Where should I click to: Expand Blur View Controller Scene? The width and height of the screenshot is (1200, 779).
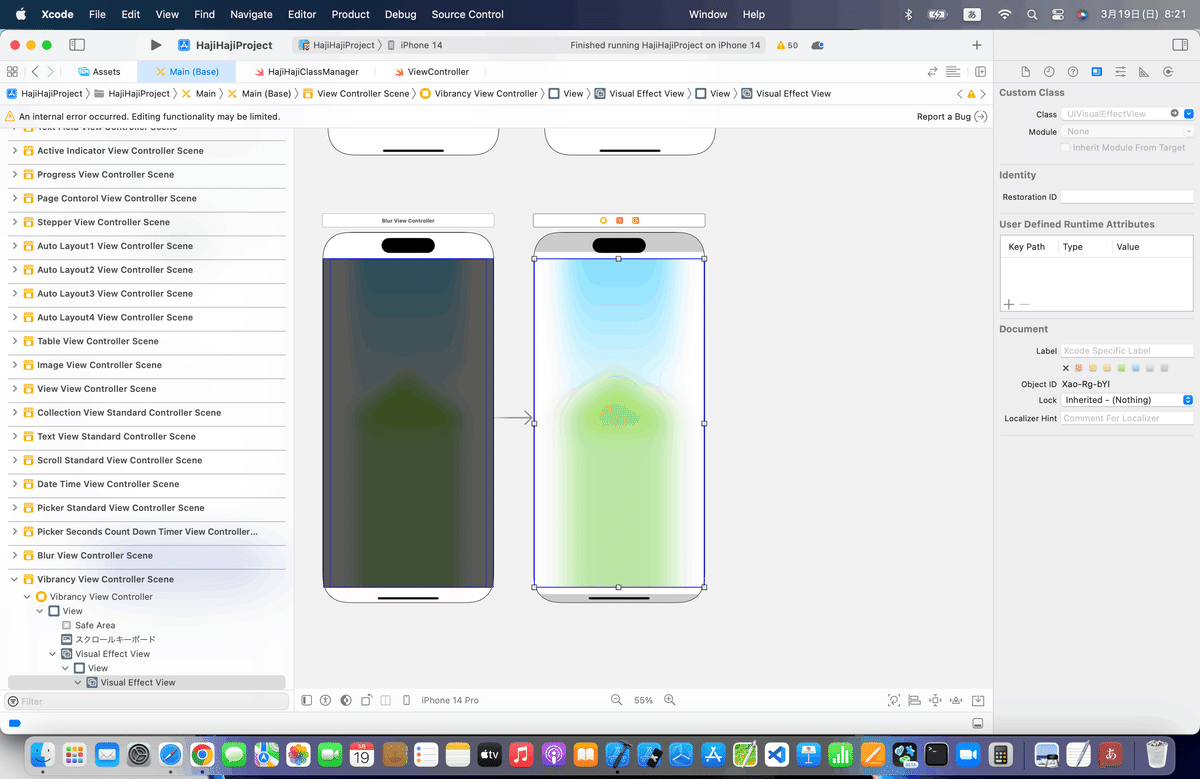click(x=15, y=555)
